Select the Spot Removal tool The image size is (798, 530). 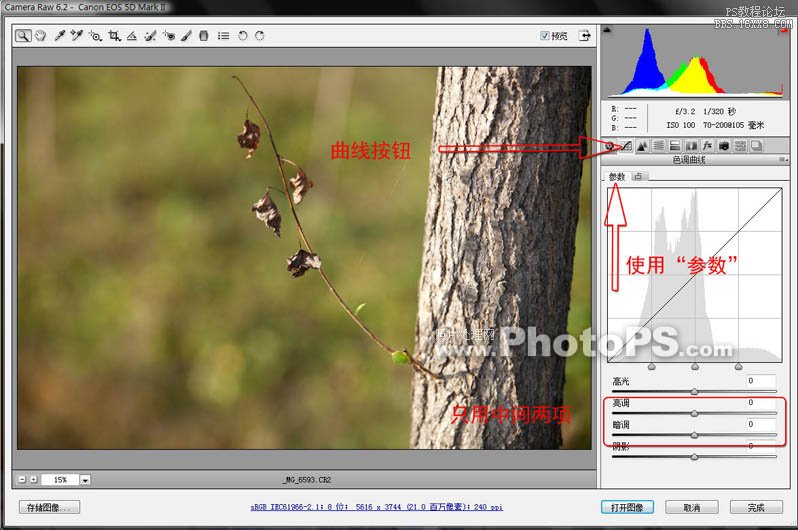pyautogui.click(x=150, y=36)
